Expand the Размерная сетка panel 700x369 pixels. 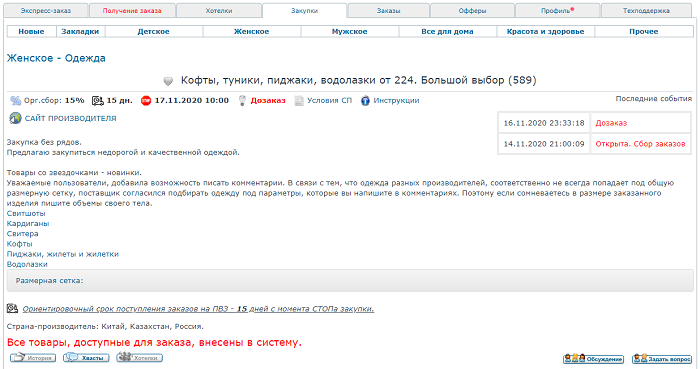pos(350,281)
